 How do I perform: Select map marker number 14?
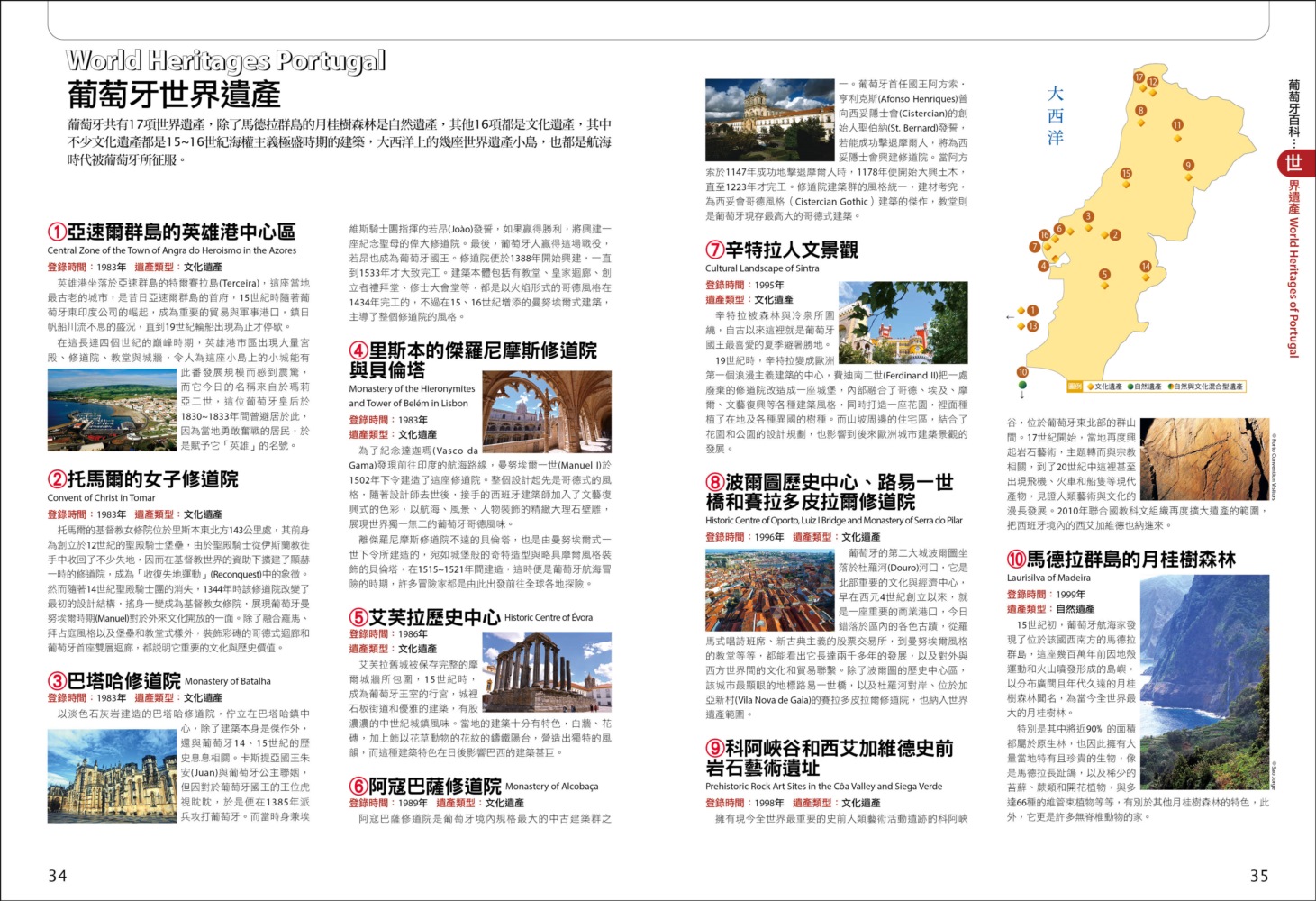(1145, 266)
